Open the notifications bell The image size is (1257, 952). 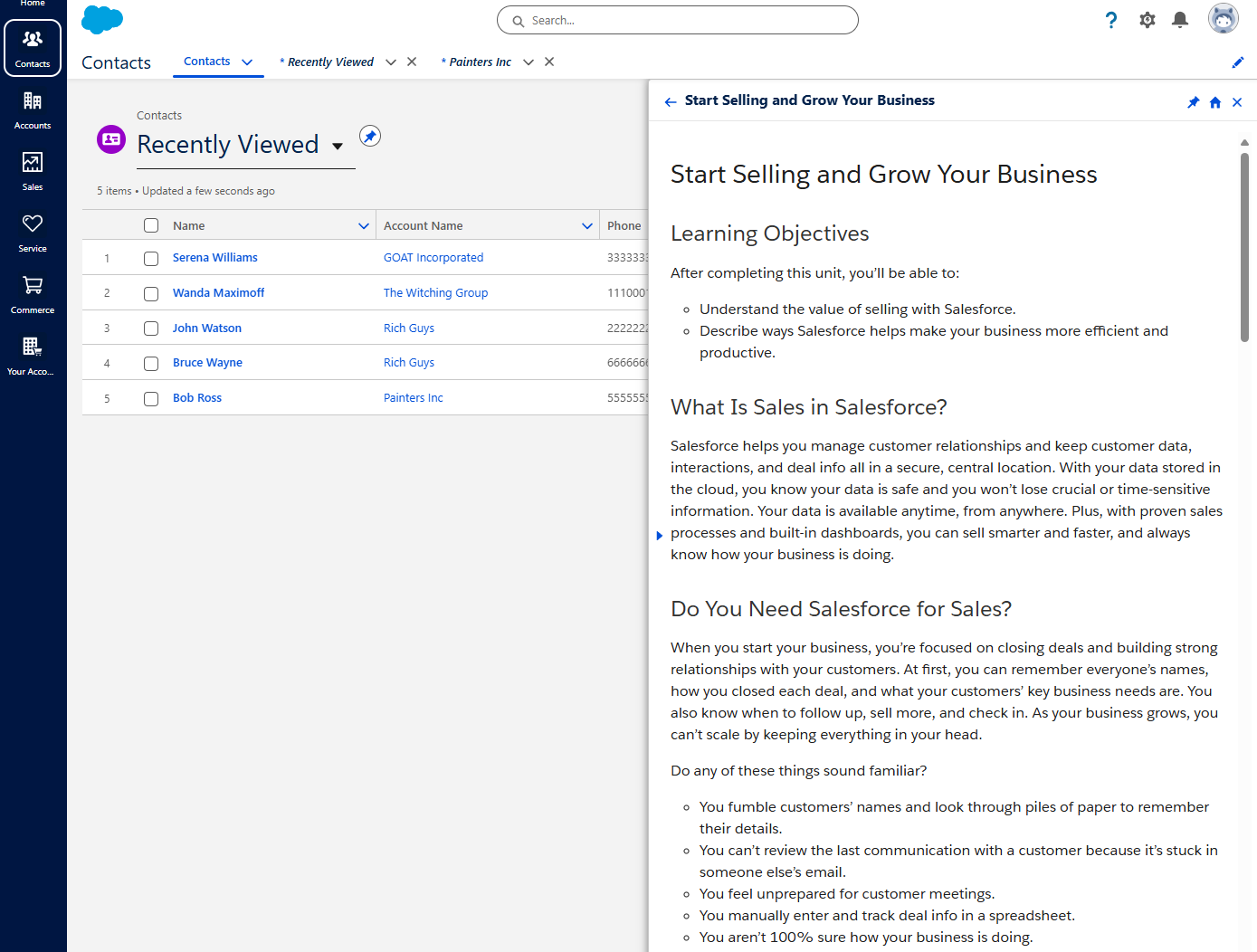click(x=1179, y=19)
